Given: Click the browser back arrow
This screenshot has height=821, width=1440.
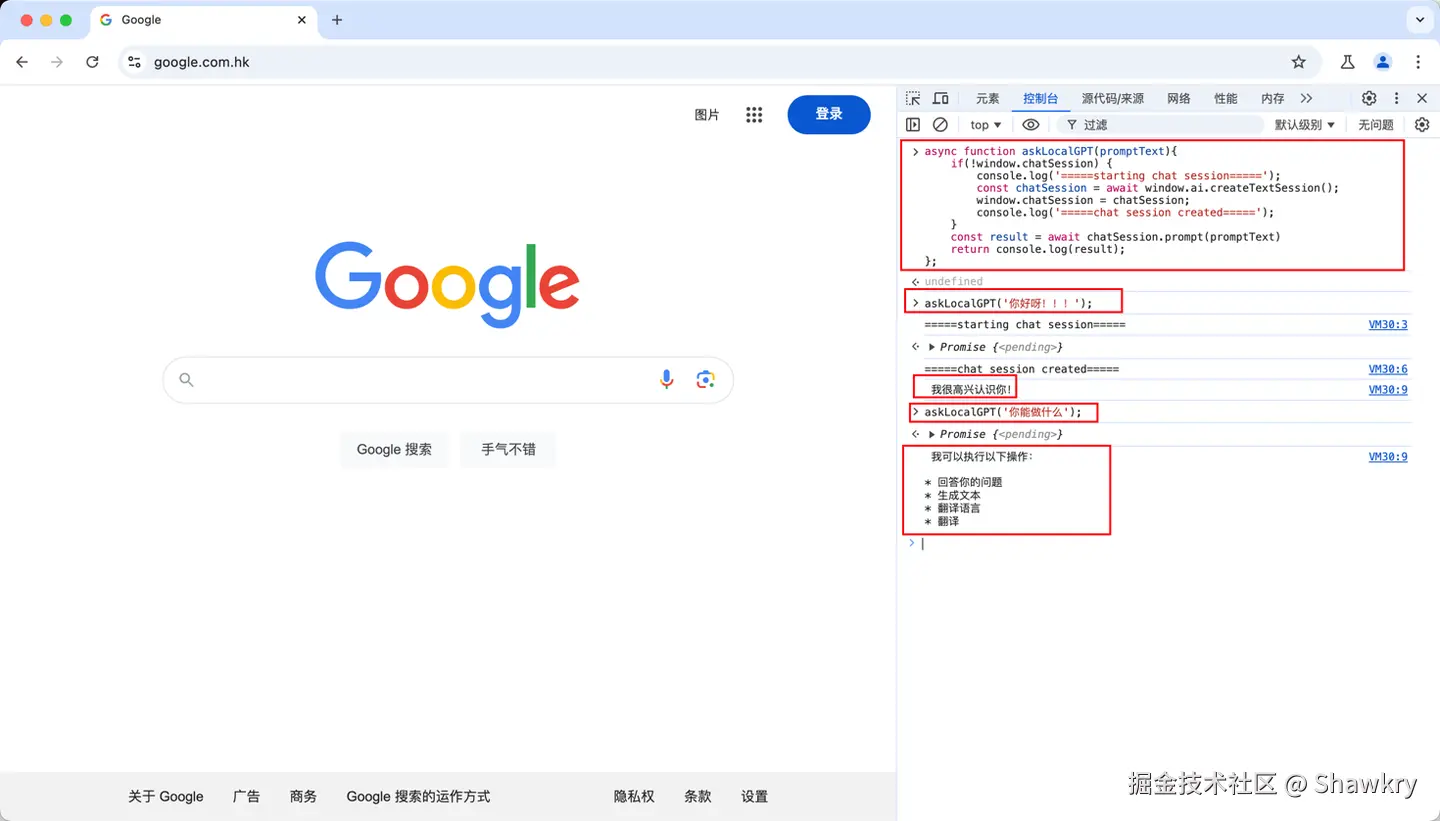Looking at the screenshot, I should (x=22, y=62).
